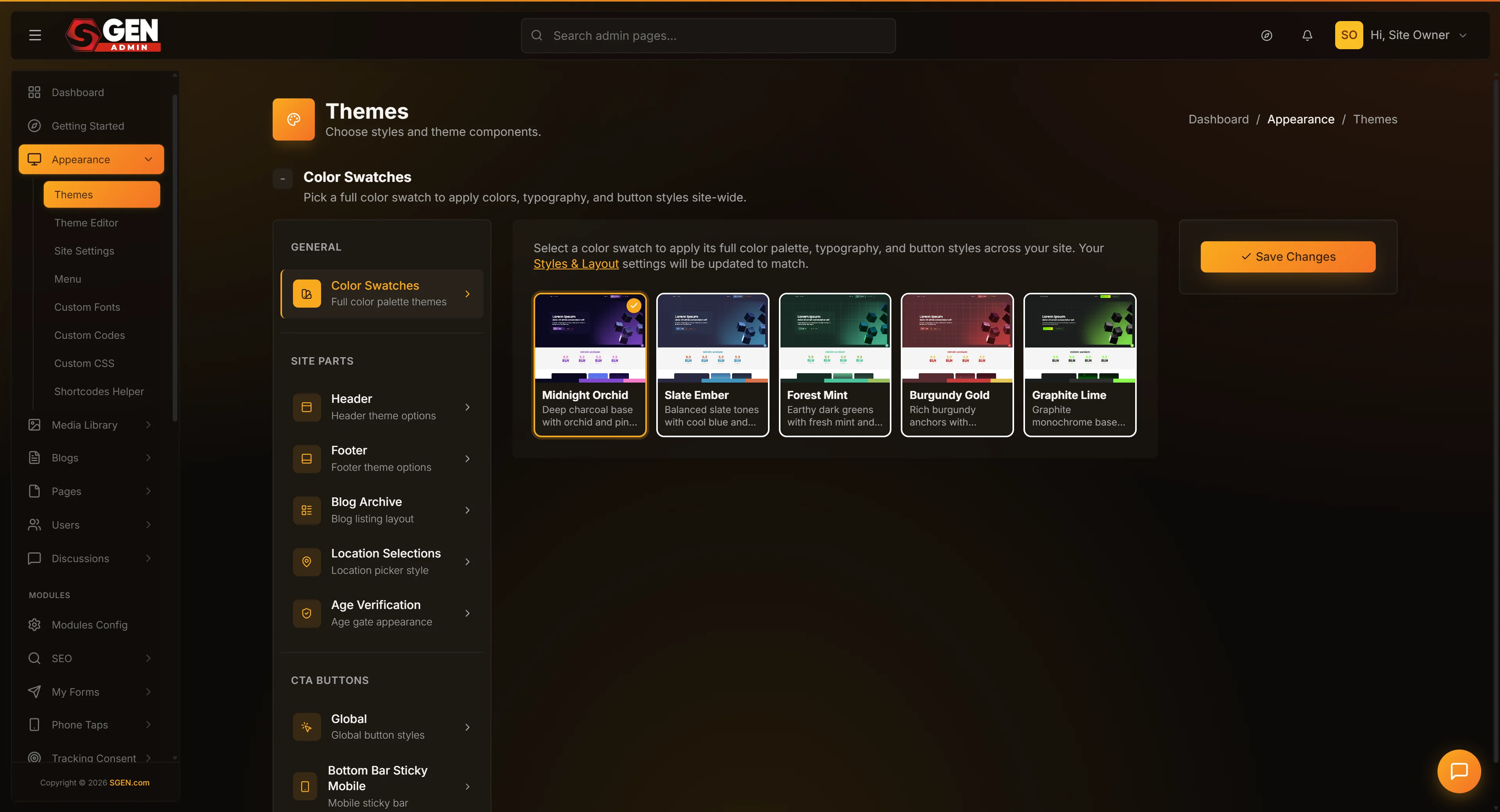Open the hamburger menu icon
This screenshot has height=812, width=1500.
(x=35, y=35)
